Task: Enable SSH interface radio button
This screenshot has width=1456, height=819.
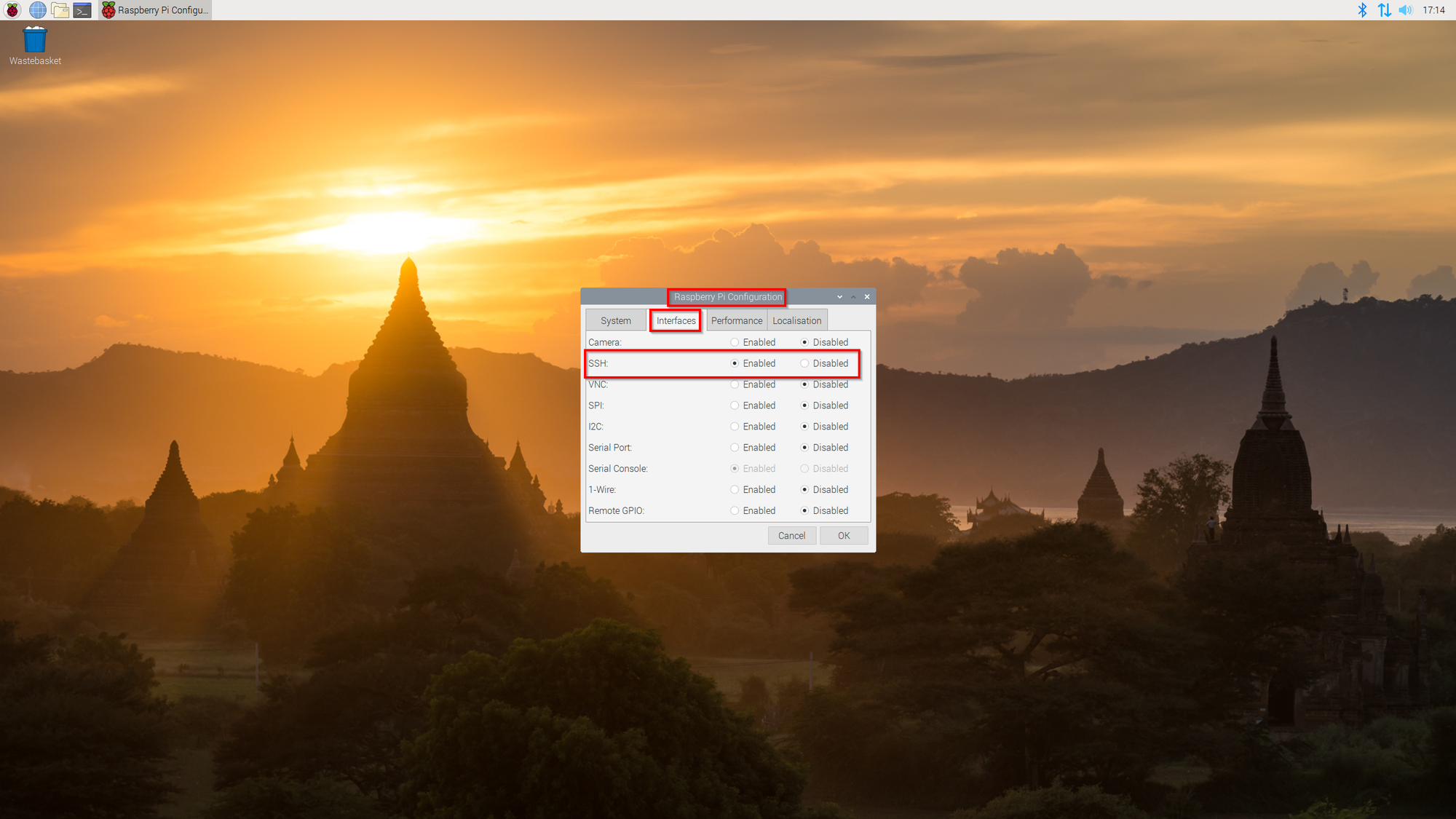Action: (x=735, y=363)
